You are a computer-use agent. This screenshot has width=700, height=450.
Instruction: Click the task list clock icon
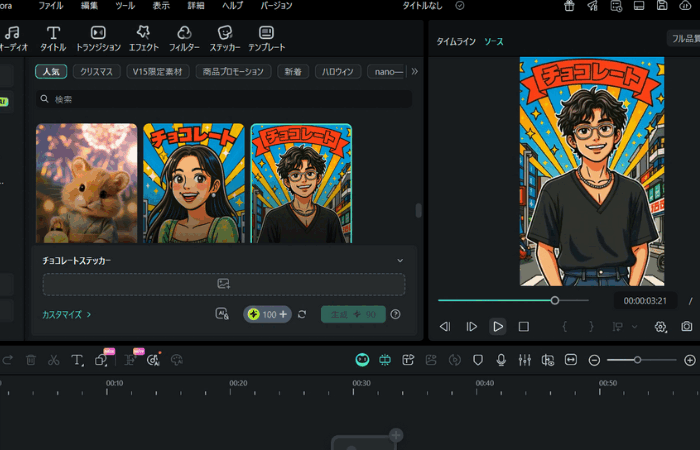pos(616,6)
